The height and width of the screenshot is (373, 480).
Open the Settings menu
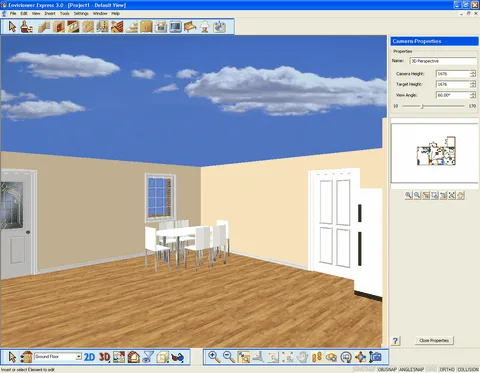pos(81,13)
